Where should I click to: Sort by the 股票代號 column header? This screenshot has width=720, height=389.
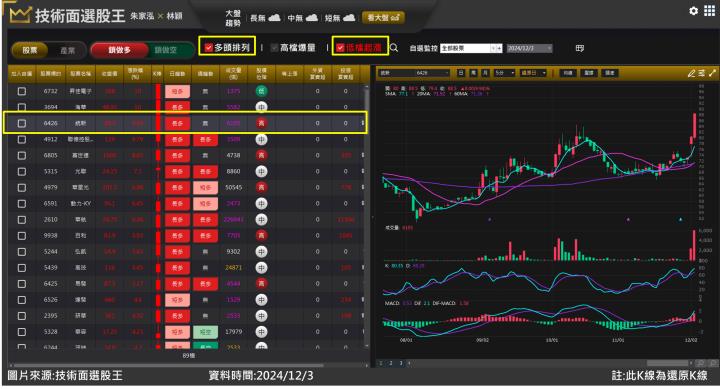coord(51,73)
